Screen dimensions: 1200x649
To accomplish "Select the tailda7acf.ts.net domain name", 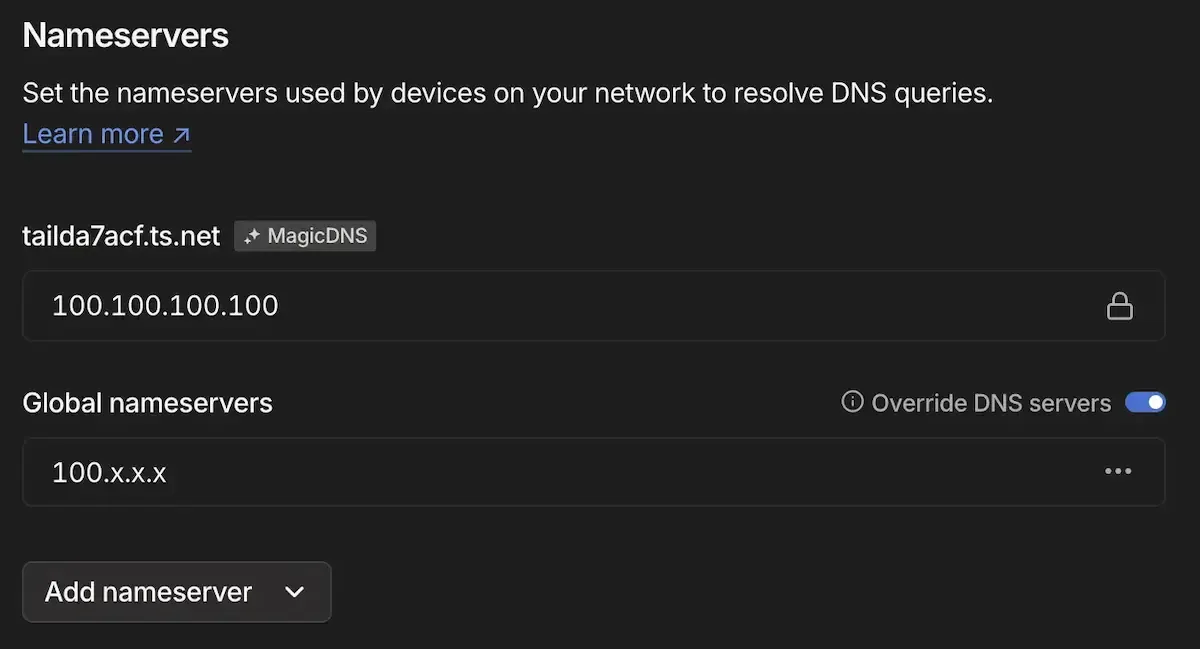I will (121, 237).
